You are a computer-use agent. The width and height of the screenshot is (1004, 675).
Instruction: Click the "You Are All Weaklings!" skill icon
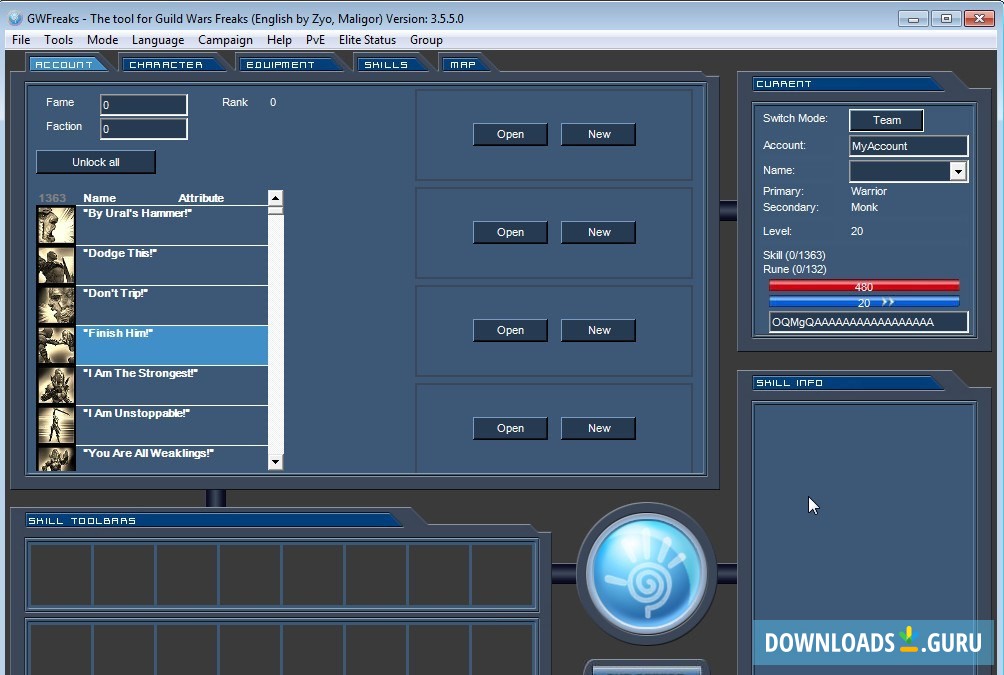(56, 458)
